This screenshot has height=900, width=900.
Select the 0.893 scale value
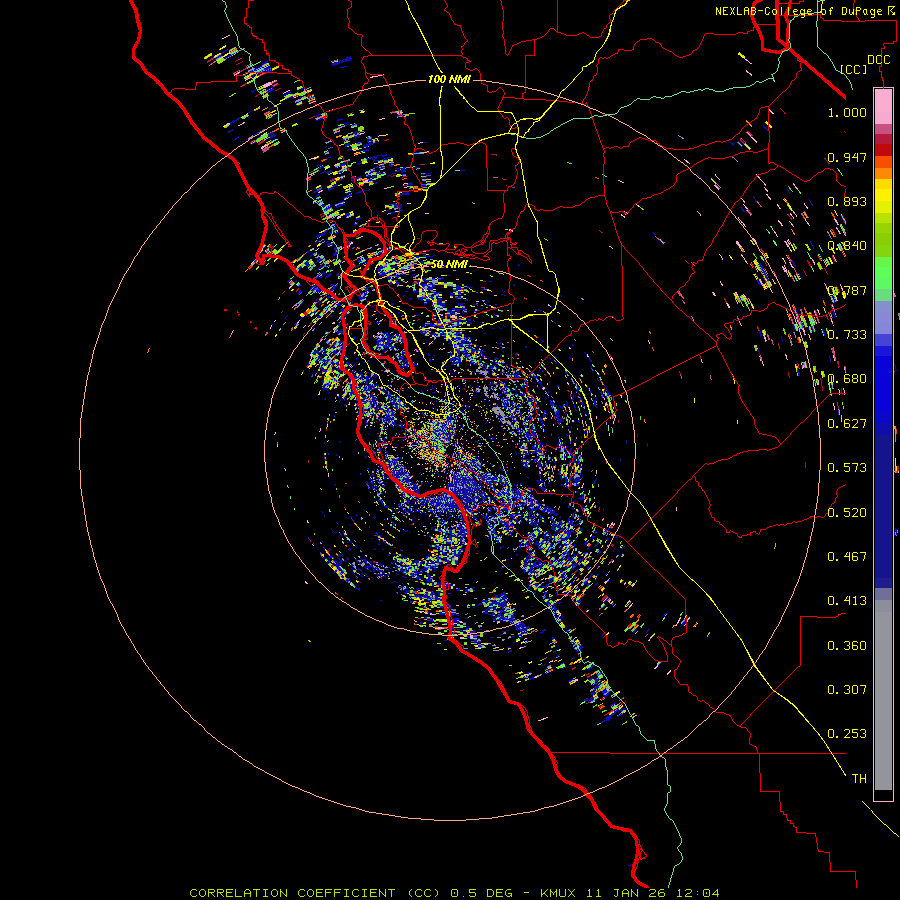(x=847, y=201)
